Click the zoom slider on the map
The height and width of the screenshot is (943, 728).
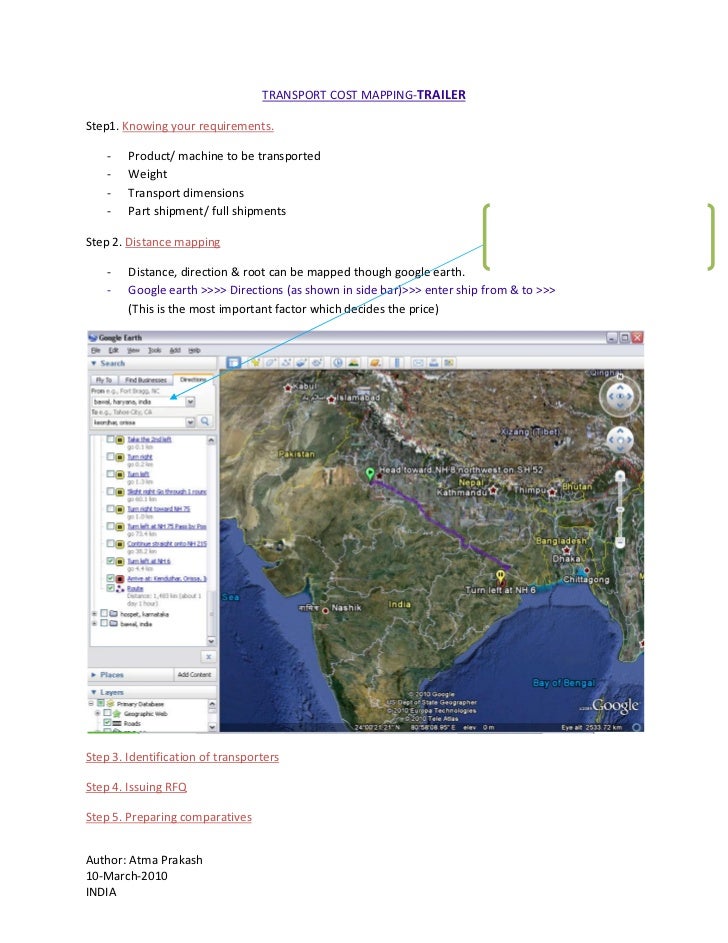[x=620, y=509]
